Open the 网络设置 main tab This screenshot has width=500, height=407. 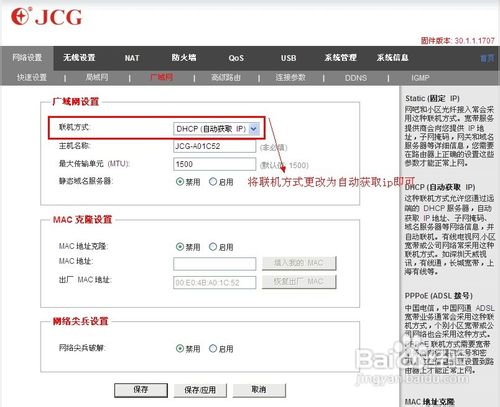tap(27, 58)
